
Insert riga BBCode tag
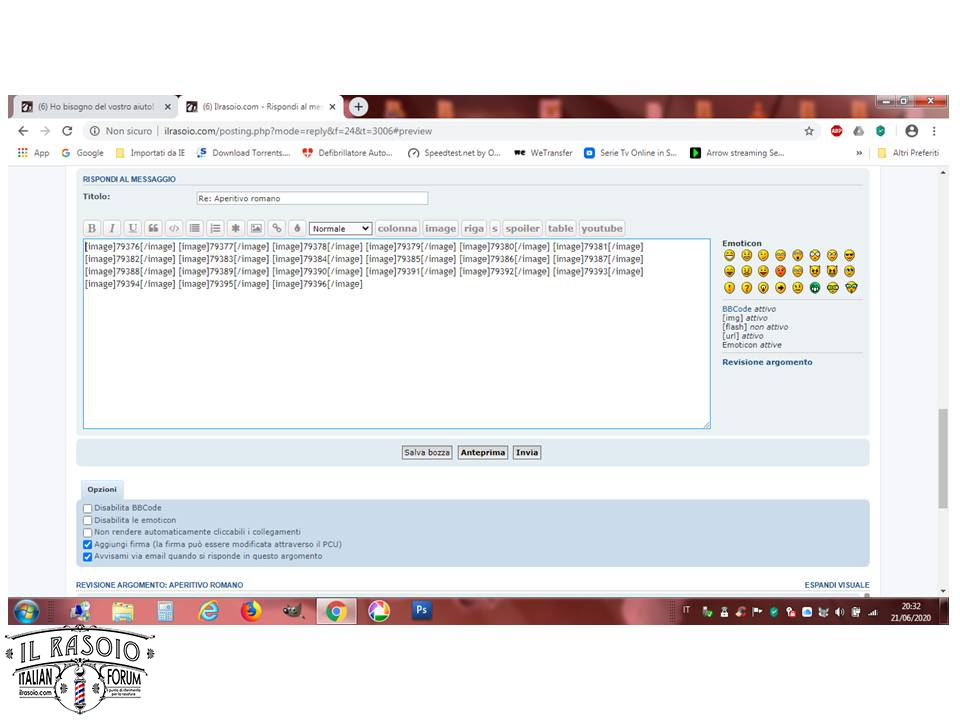coord(473,228)
